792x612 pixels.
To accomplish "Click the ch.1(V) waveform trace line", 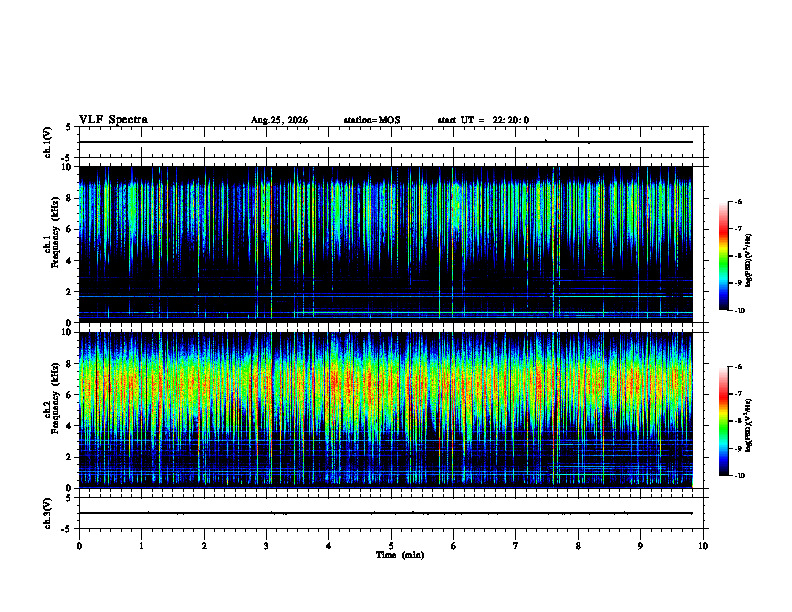I will click(385, 142).
